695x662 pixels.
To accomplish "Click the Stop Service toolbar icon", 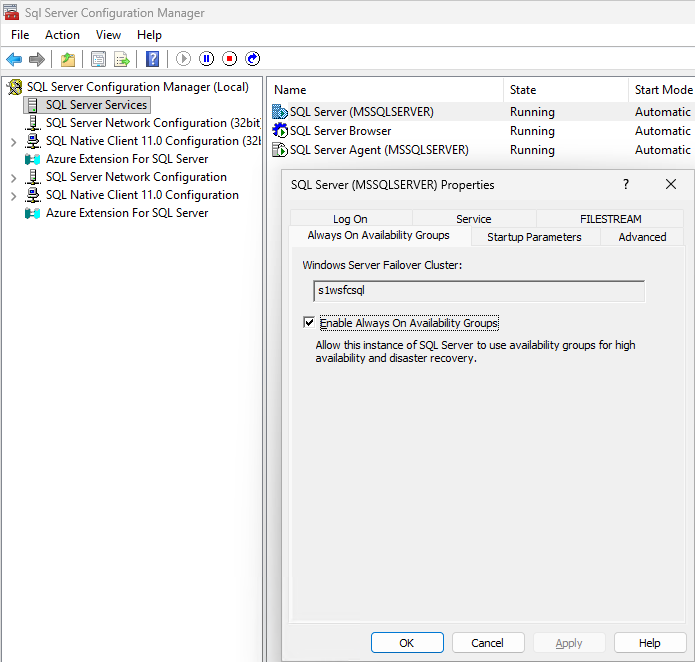I will pyautogui.click(x=229, y=58).
